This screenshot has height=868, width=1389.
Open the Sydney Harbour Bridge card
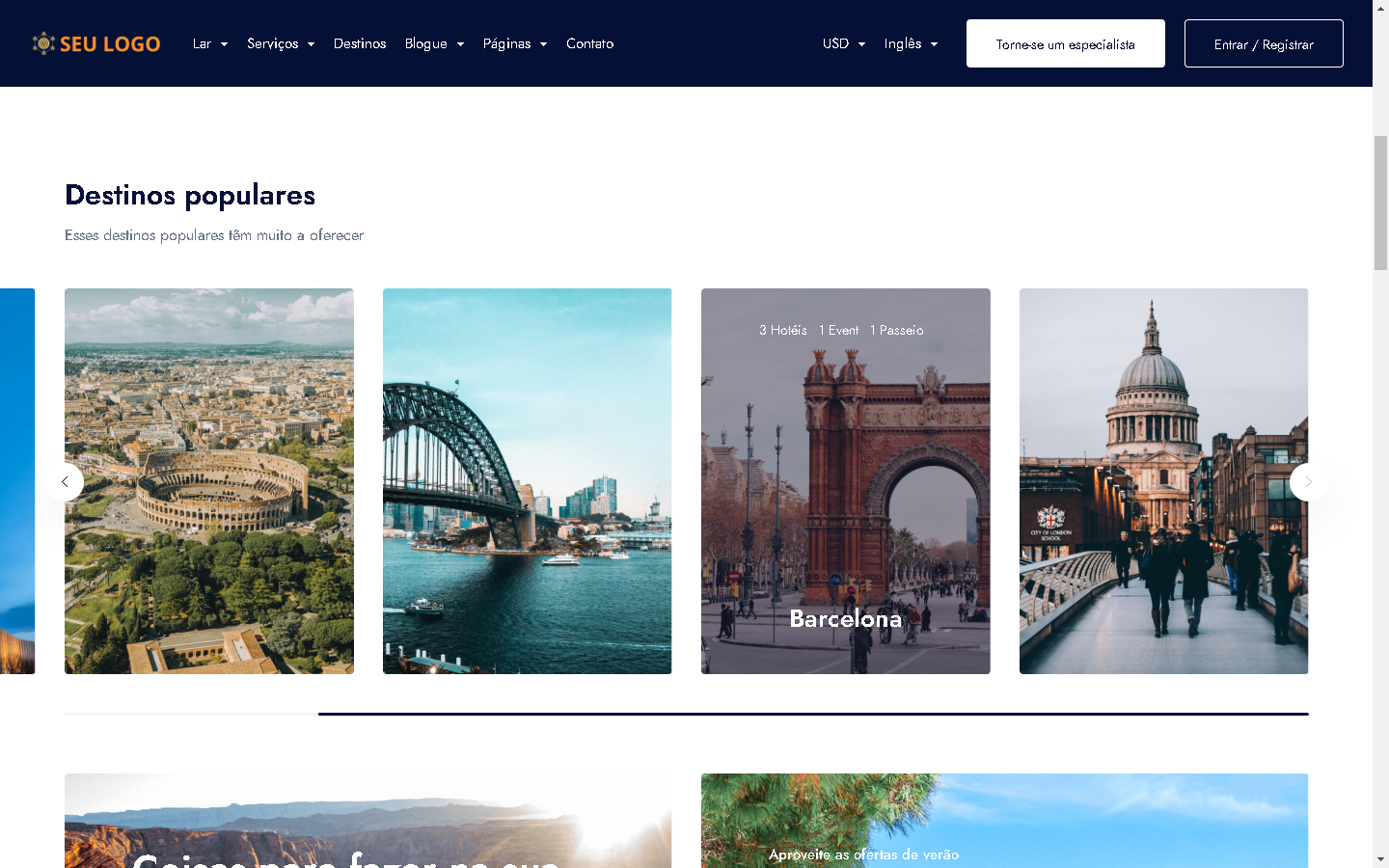(x=527, y=481)
